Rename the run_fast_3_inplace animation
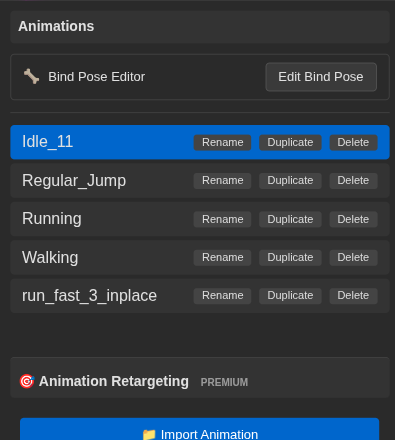The width and height of the screenshot is (395, 440). 222,296
